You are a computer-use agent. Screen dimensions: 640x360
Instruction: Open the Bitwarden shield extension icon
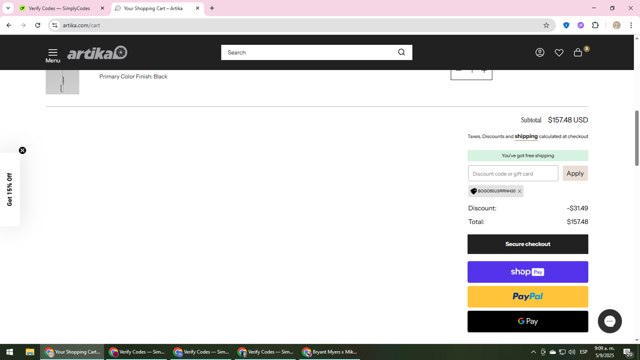(x=566, y=25)
